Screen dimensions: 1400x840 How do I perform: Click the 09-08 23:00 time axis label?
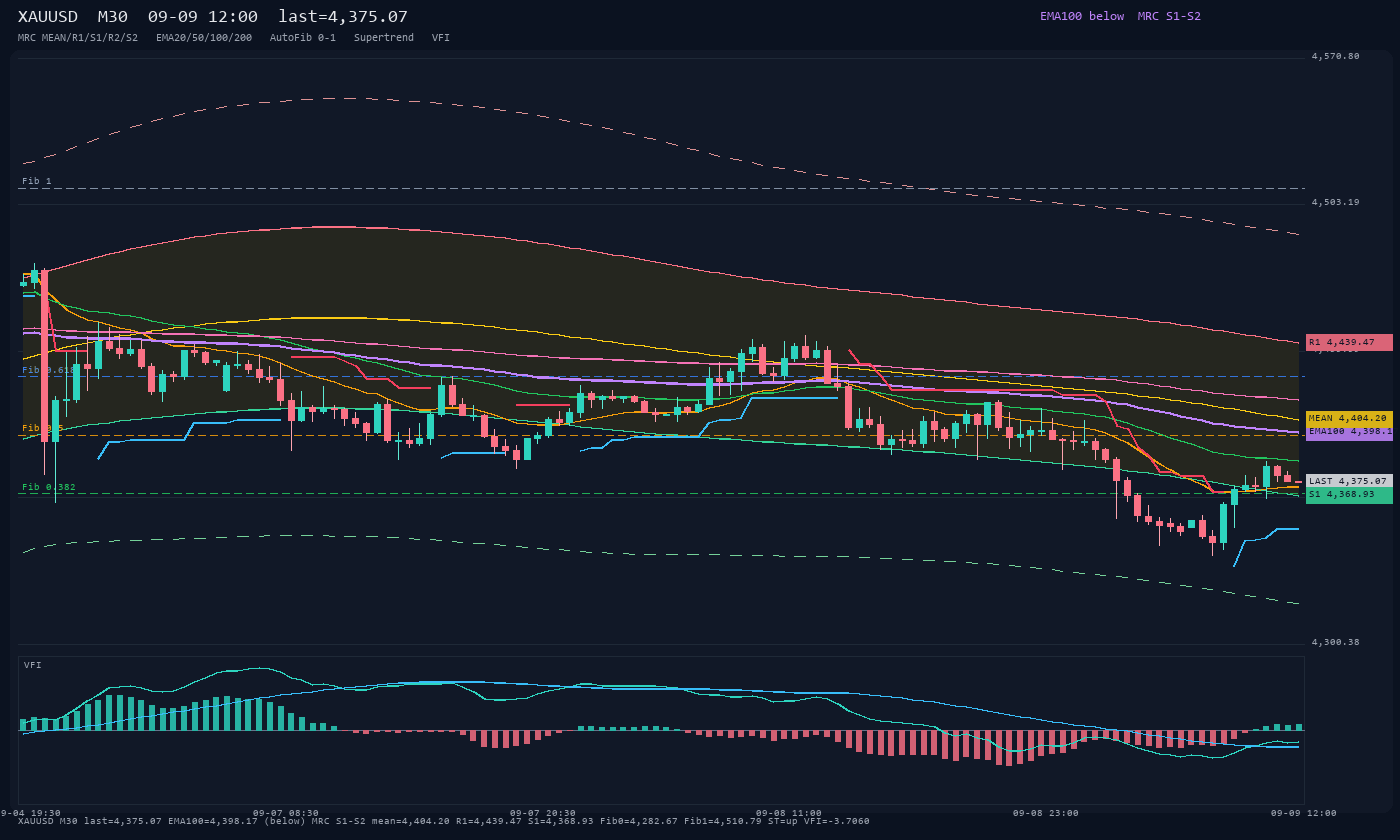coord(1045,813)
